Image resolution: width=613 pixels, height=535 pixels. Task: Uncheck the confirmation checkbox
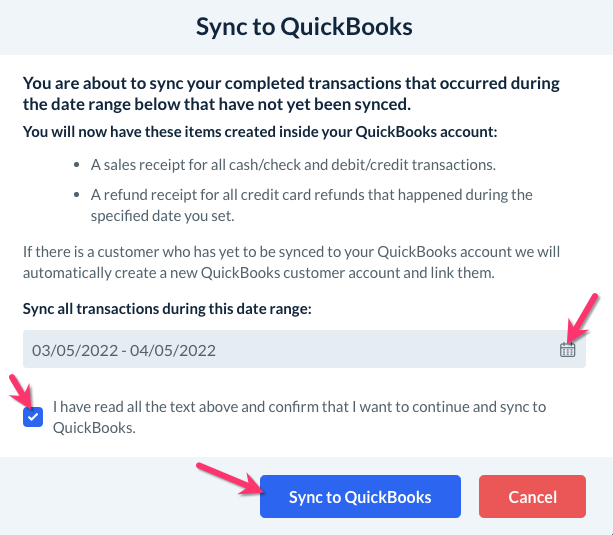pyautogui.click(x=33, y=416)
